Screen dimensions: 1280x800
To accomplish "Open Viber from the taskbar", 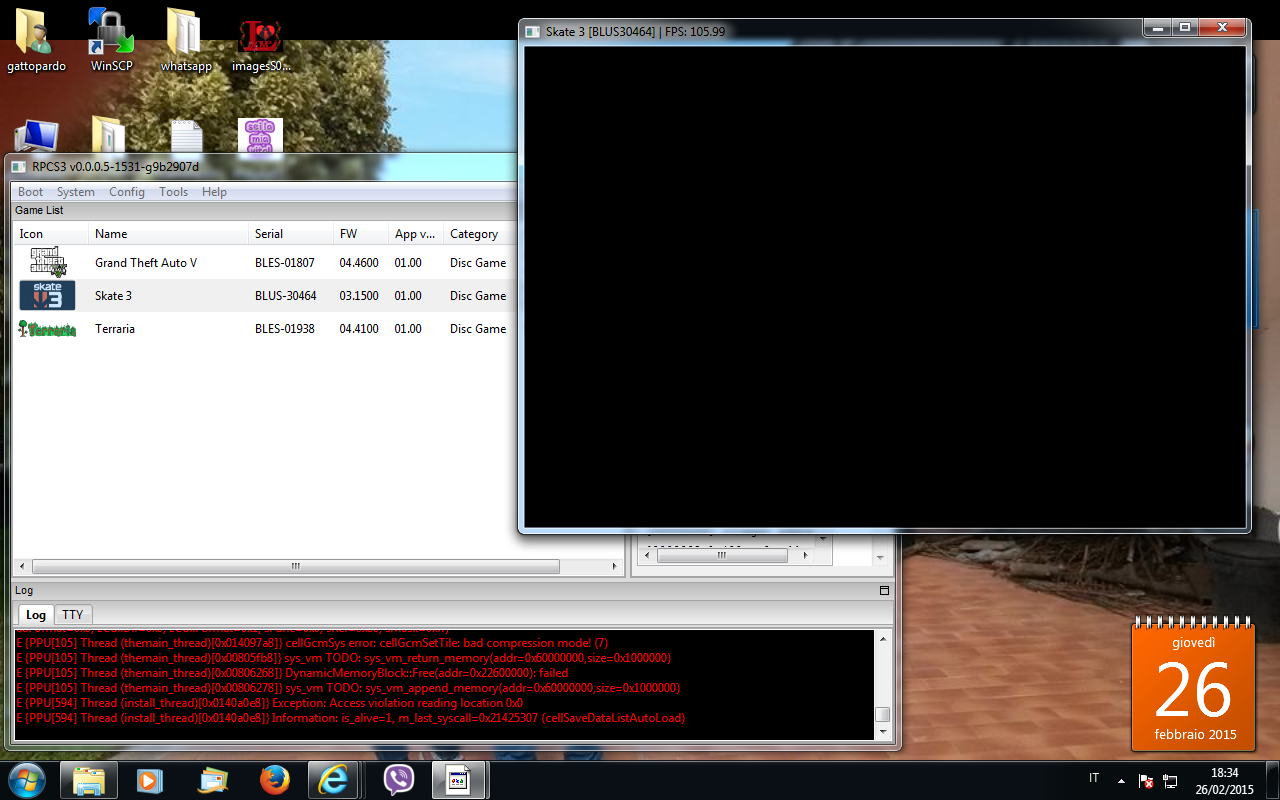I will 399,780.
